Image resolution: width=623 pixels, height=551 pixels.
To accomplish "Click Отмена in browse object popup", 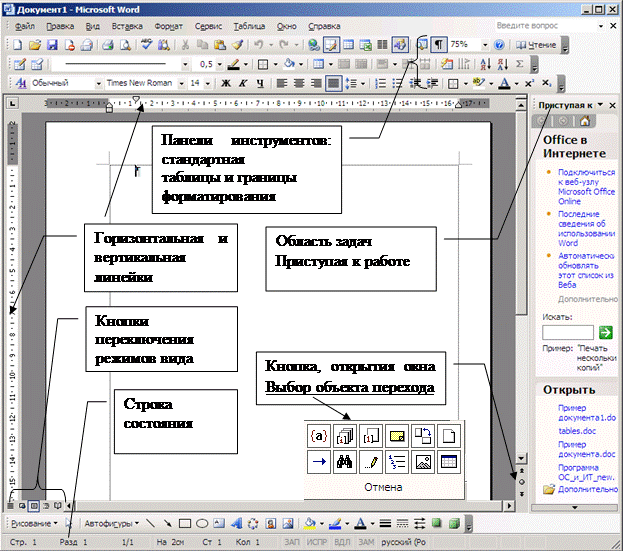I will tap(383, 487).
